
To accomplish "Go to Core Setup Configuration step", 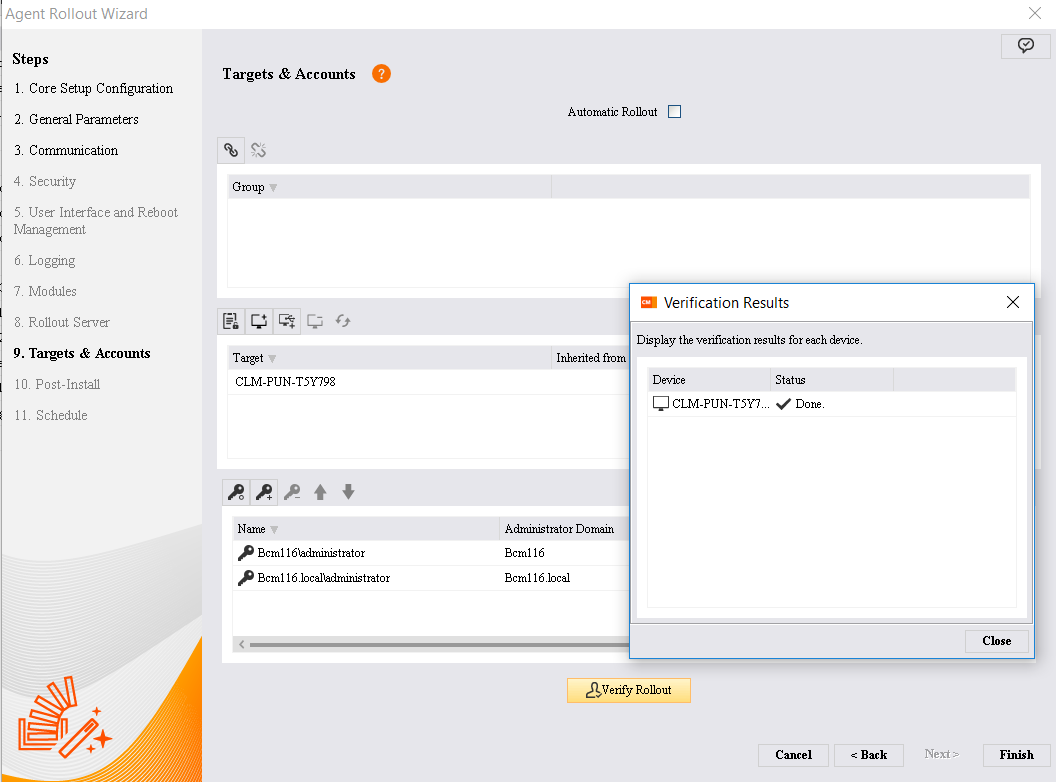I will (100, 88).
